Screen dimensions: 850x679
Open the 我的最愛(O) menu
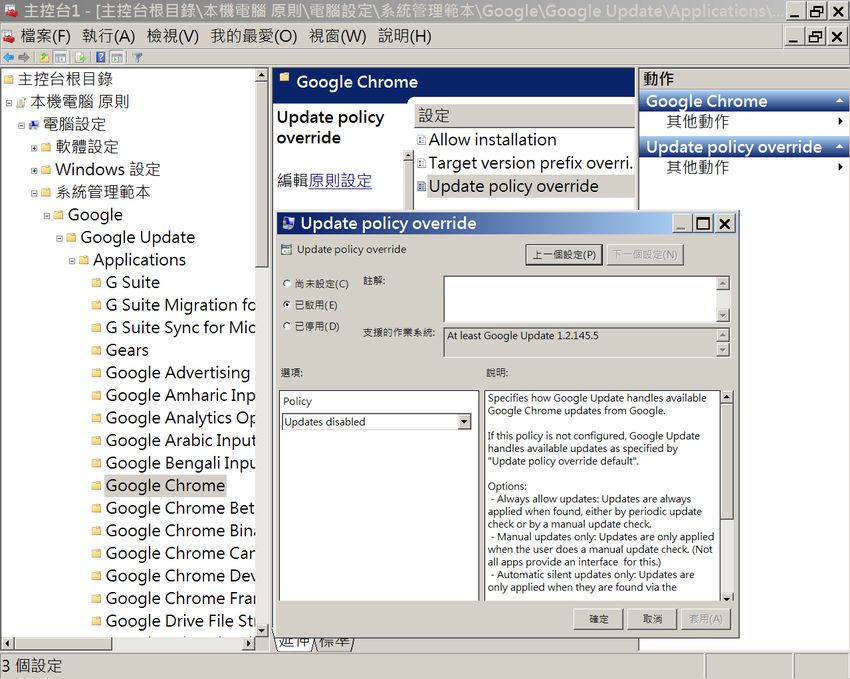coord(254,36)
